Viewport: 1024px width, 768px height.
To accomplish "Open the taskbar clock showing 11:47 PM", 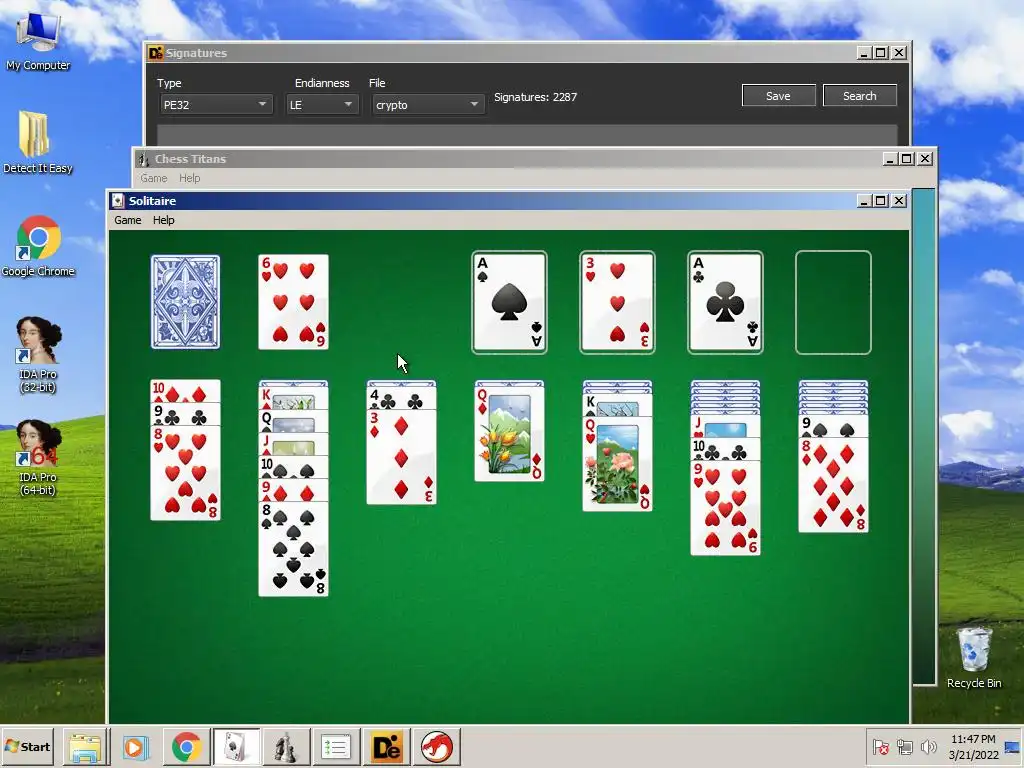I will coord(973,747).
